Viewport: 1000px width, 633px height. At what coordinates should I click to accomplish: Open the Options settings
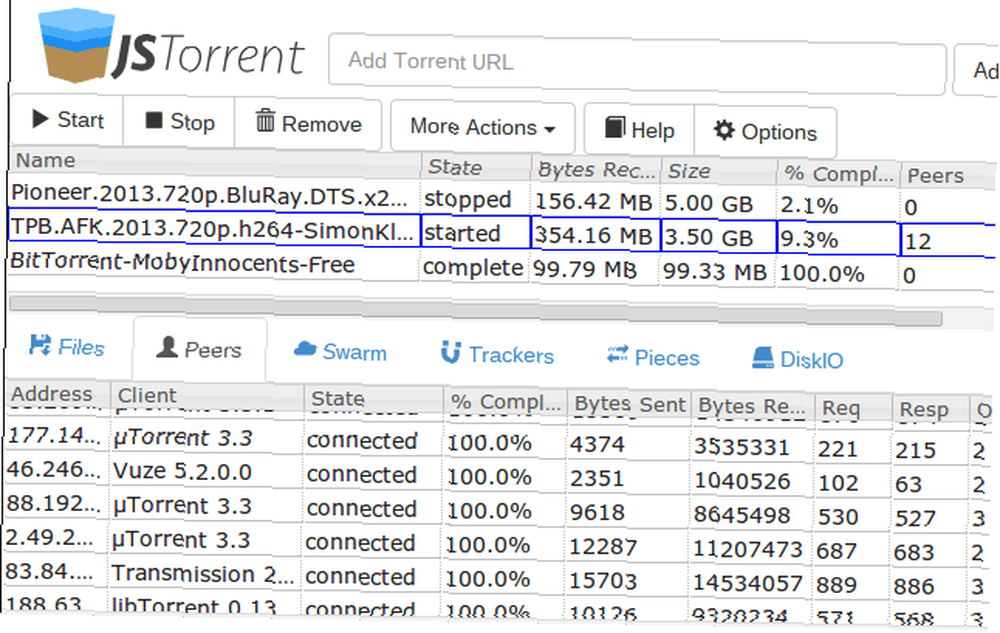tap(765, 132)
